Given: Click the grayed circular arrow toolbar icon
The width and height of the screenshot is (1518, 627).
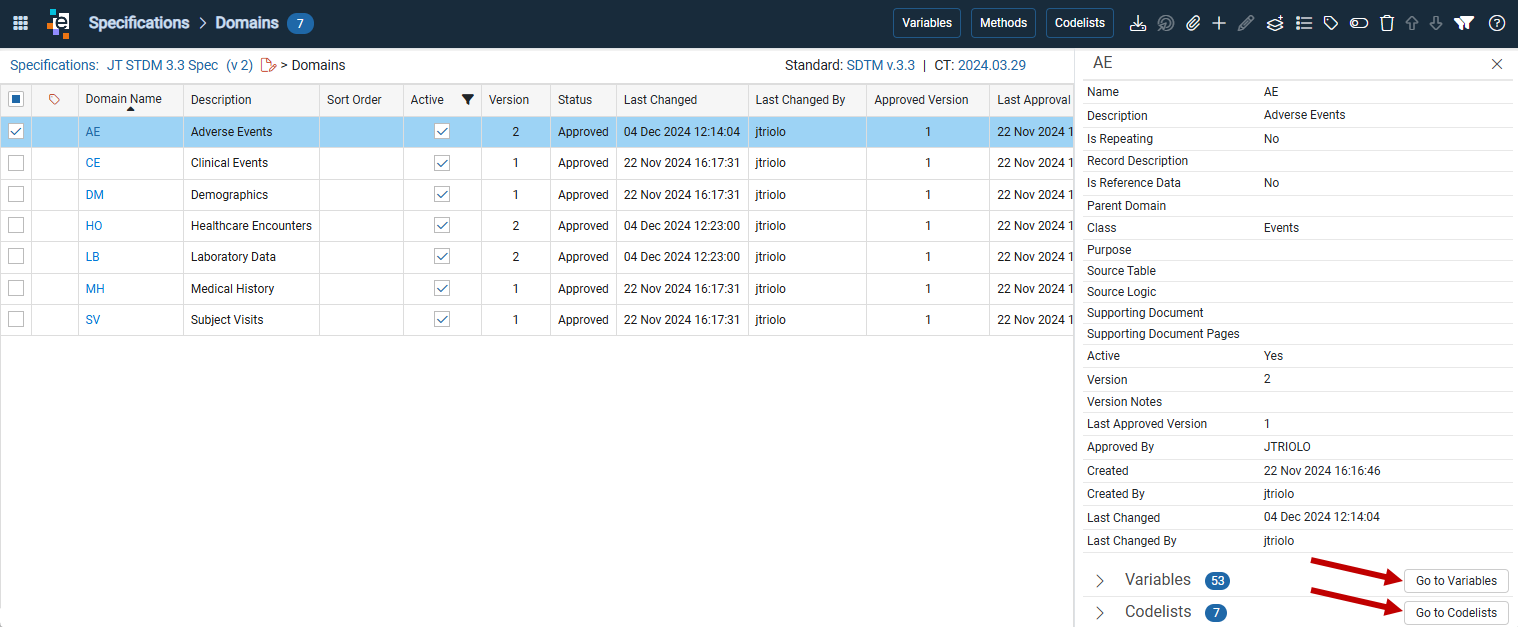Looking at the screenshot, I should click(x=1165, y=23).
